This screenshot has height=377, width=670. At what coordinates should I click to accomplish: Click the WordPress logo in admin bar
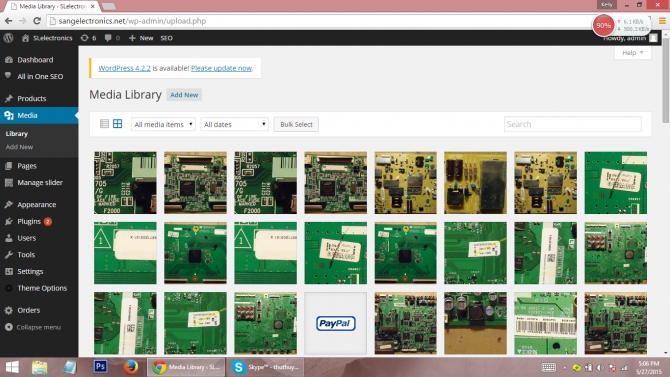click(x=8, y=38)
